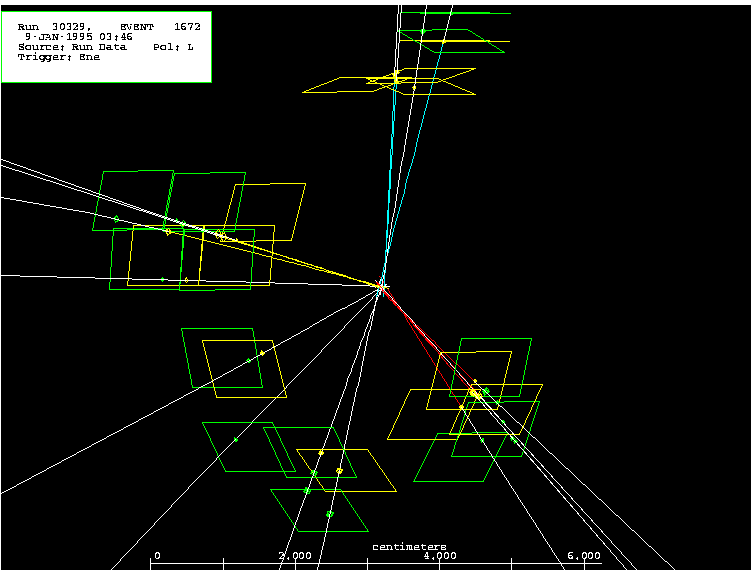
Task: Click the central interaction vertex point
Action: click(x=382, y=287)
